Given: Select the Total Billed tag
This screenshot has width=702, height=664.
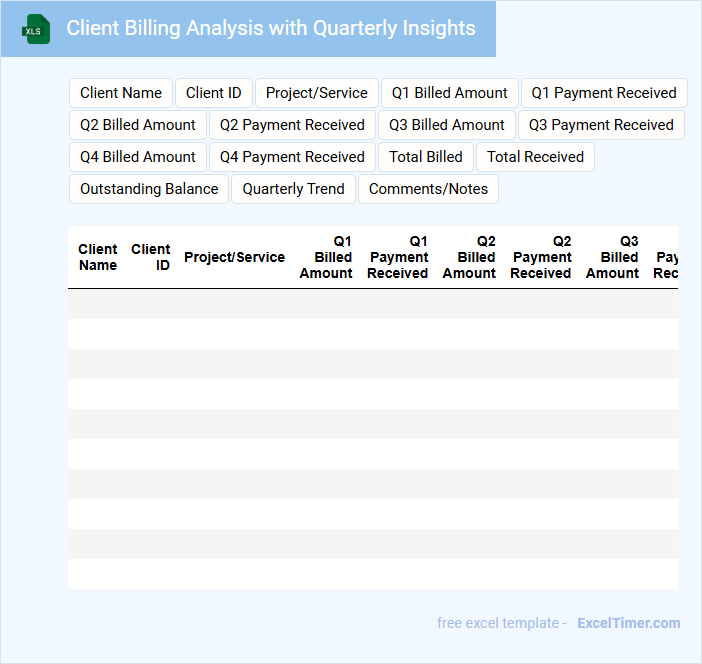Looking at the screenshot, I should 426,157.
